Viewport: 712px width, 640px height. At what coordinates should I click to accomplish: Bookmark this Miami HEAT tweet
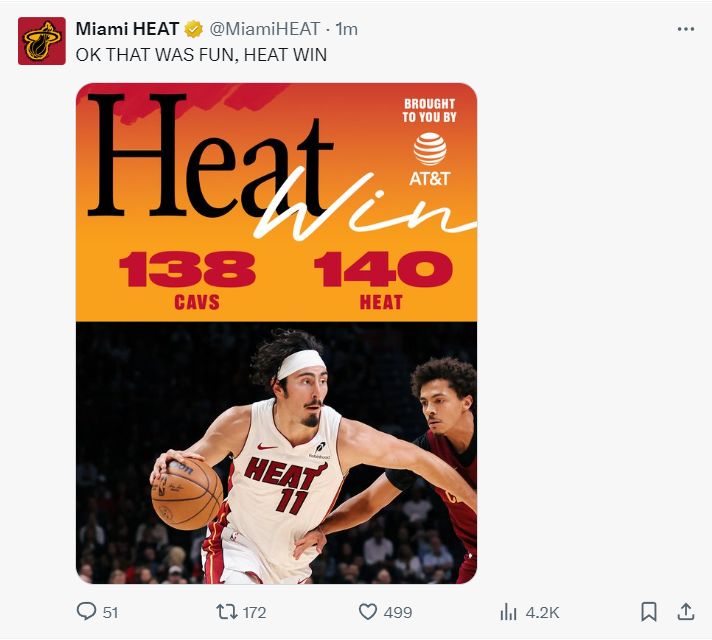(648, 611)
